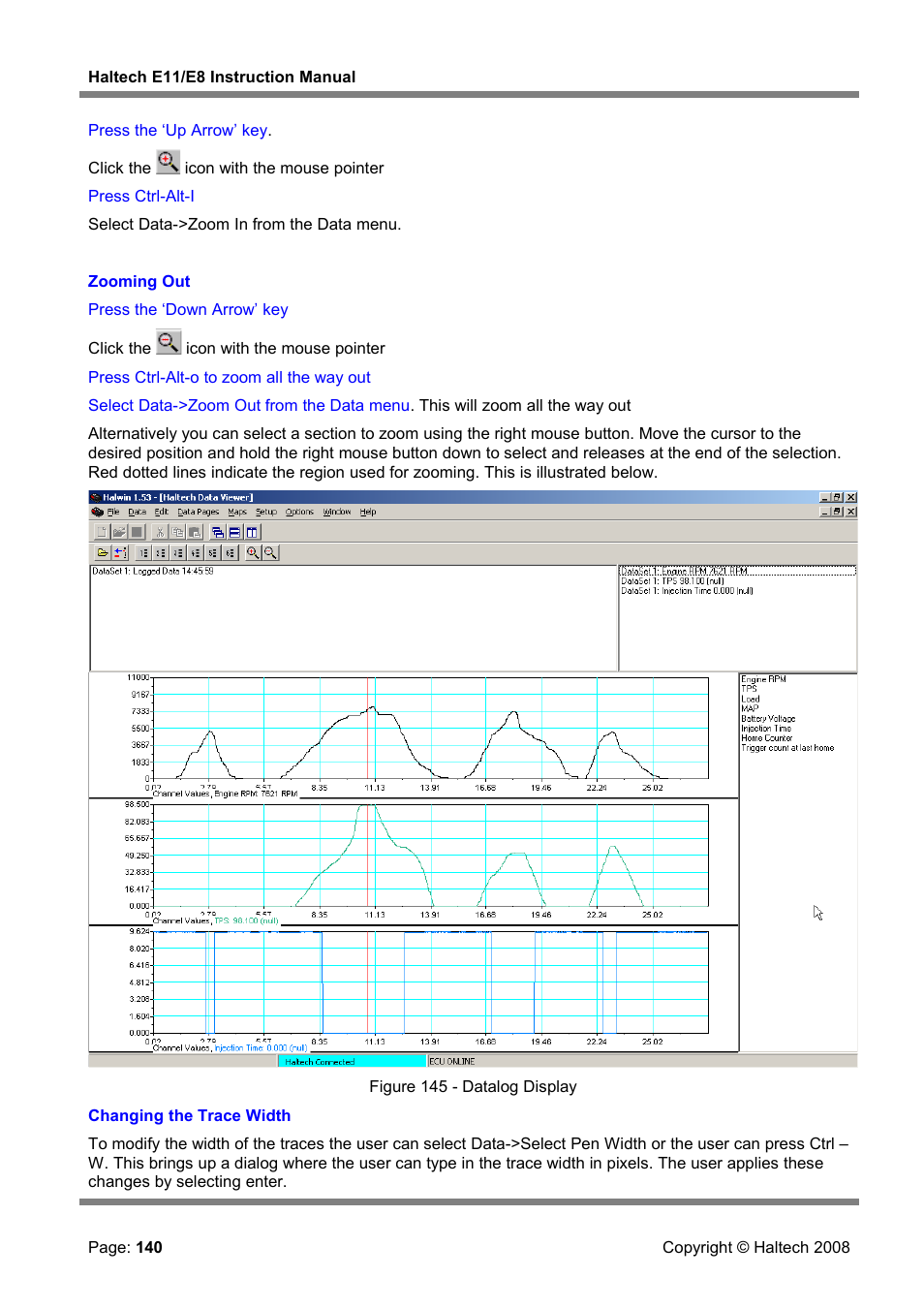The width and height of the screenshot is (924, 1309).
Task: Restore the inner Data Viewer child window
Action: click(x=838, y=512)
